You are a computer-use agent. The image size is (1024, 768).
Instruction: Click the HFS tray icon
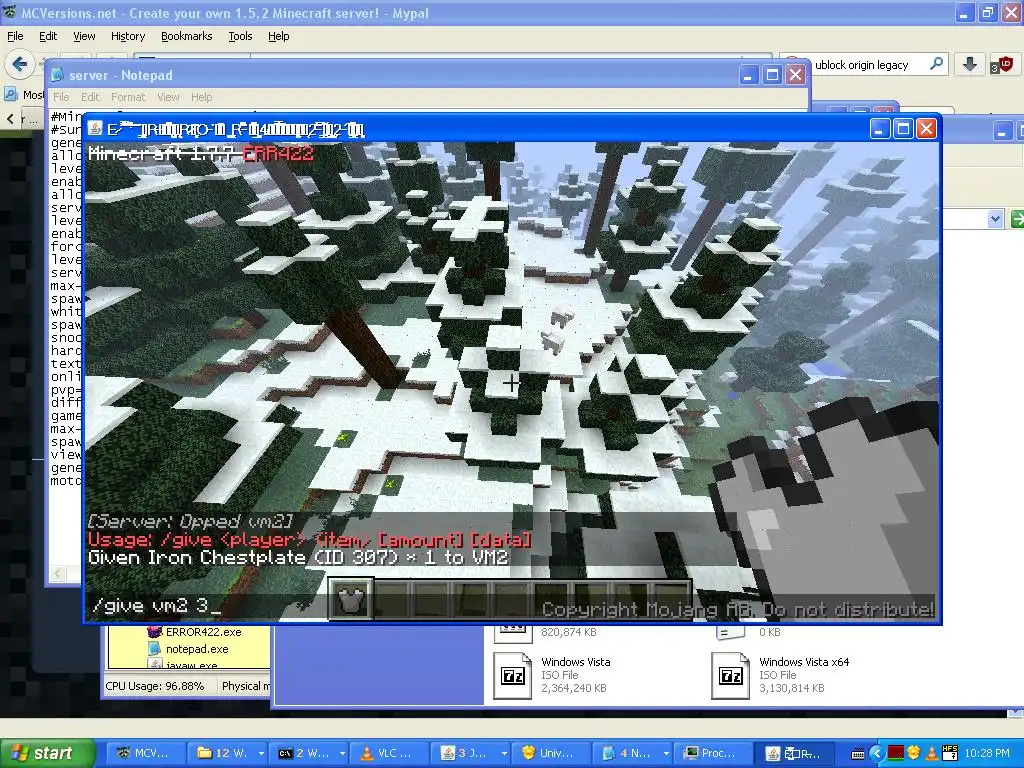(x=950, y=753)
